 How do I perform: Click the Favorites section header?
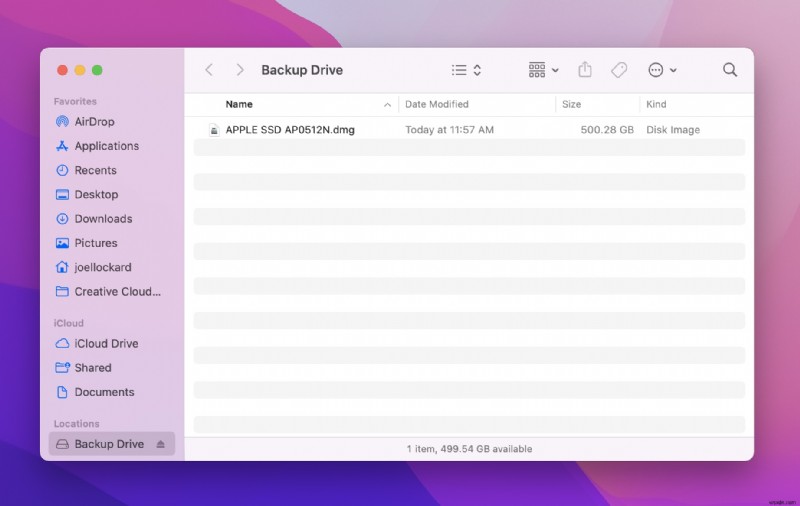pos(75,101)
